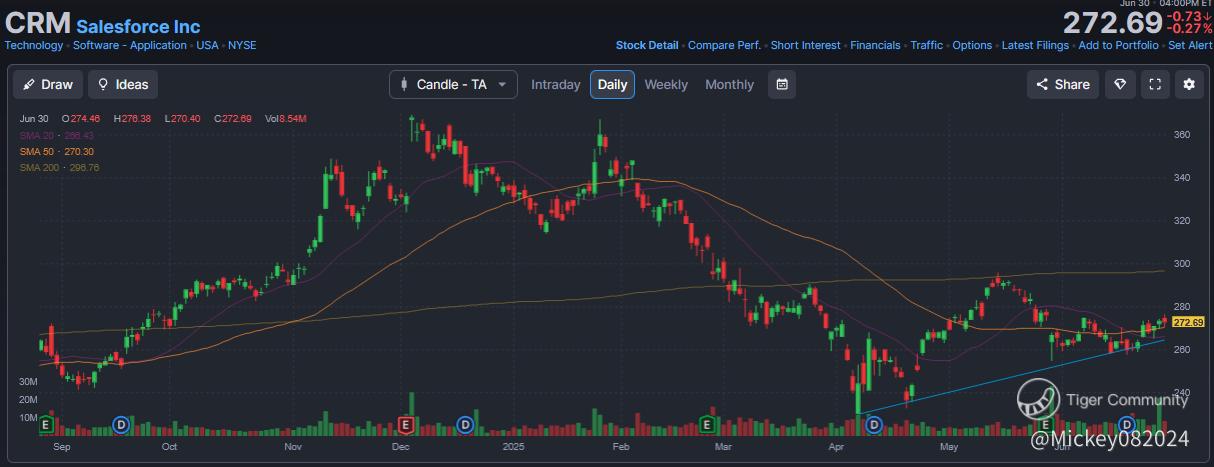Click the 300 price axis label
This screenshot has height=467, width=1214.
(1180, 263)
